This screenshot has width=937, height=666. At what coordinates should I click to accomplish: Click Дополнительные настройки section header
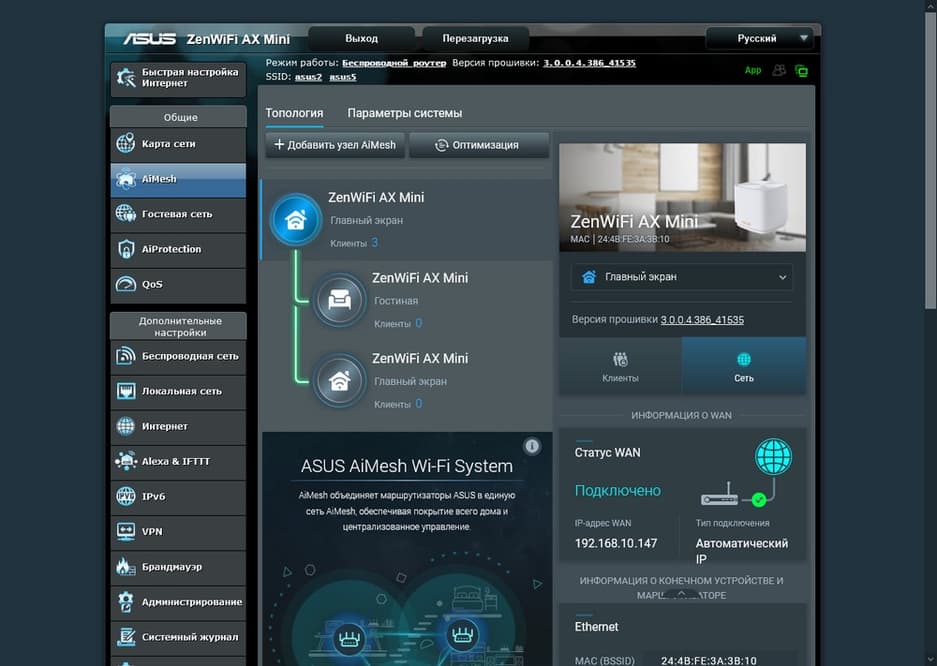(x=178, y=327)
